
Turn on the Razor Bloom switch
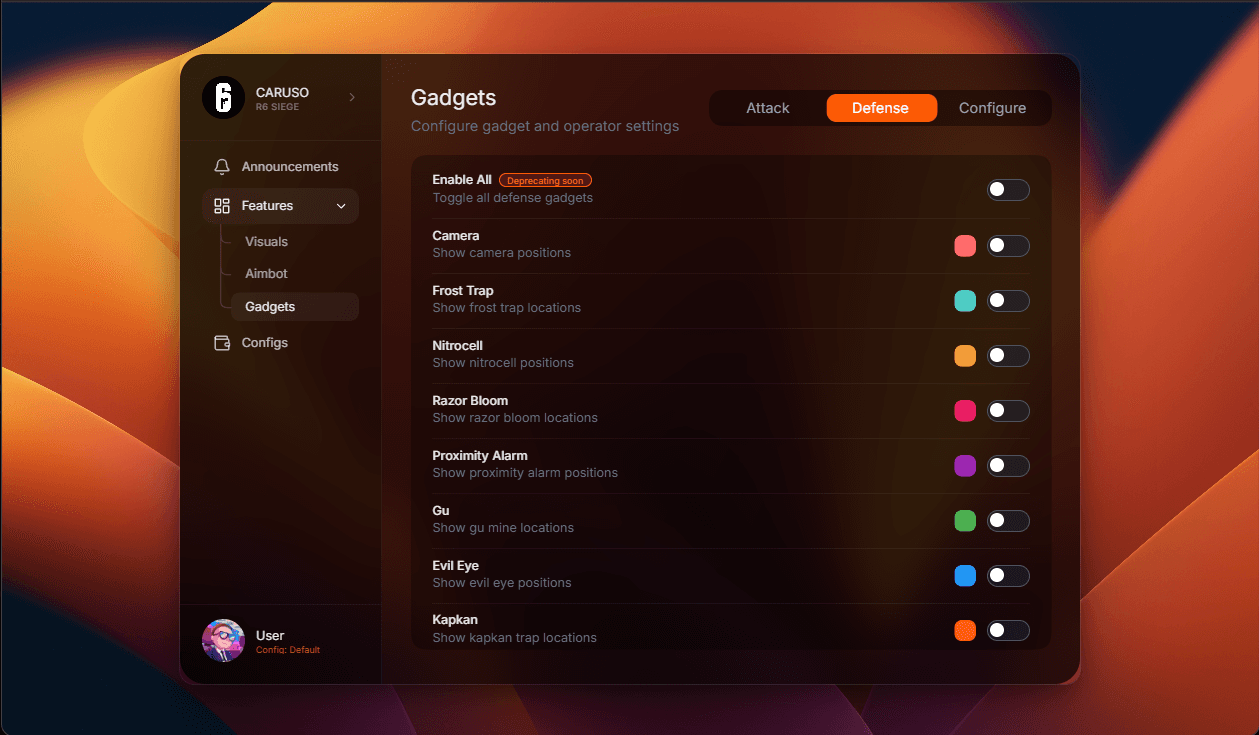[x=1008, y=411]
